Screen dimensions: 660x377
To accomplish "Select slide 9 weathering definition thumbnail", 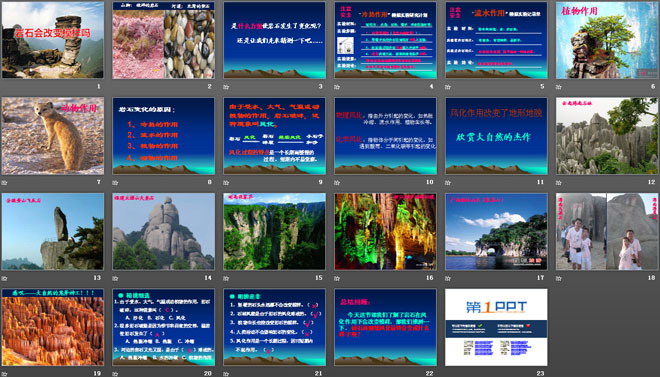I will point(274,136).
